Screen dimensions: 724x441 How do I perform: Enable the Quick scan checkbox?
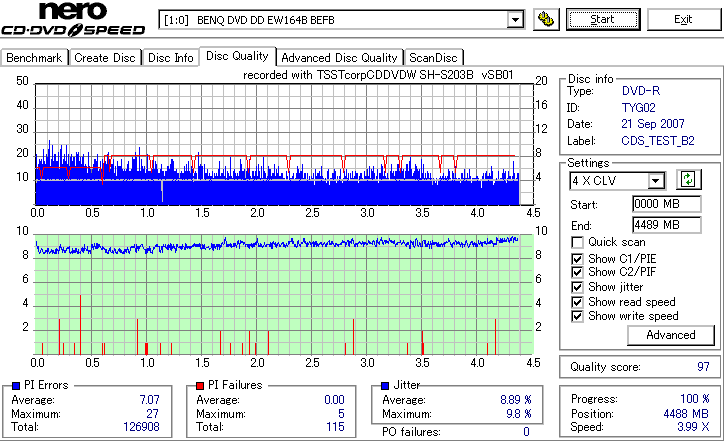[x=577, y=242]
